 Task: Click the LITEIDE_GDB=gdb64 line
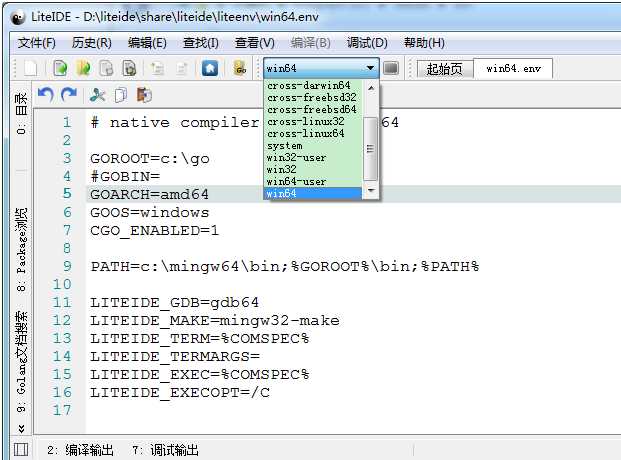[174, 302]
